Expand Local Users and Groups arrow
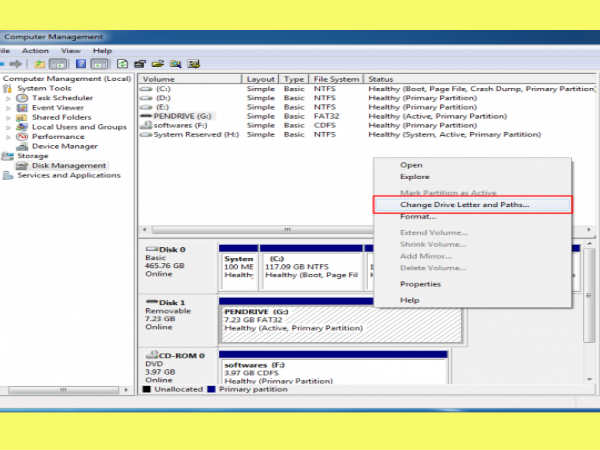 (8, 127)
